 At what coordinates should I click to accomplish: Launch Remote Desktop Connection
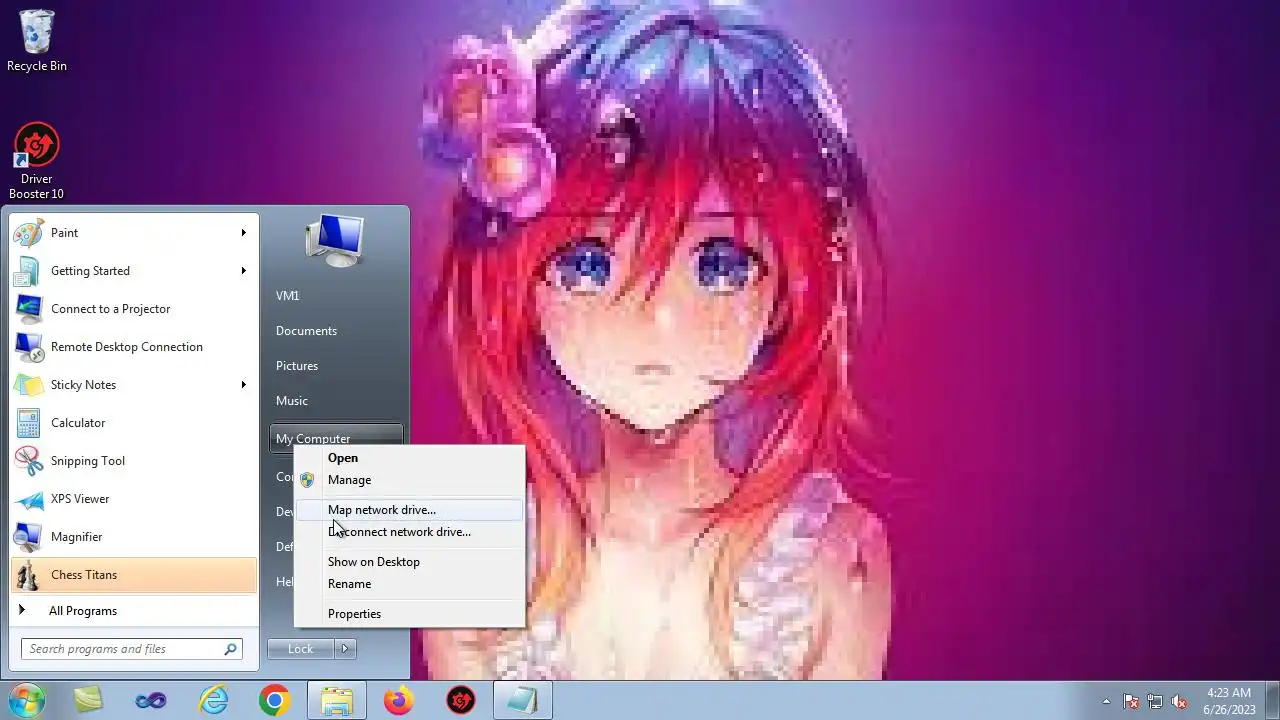[x=133, y=347]
